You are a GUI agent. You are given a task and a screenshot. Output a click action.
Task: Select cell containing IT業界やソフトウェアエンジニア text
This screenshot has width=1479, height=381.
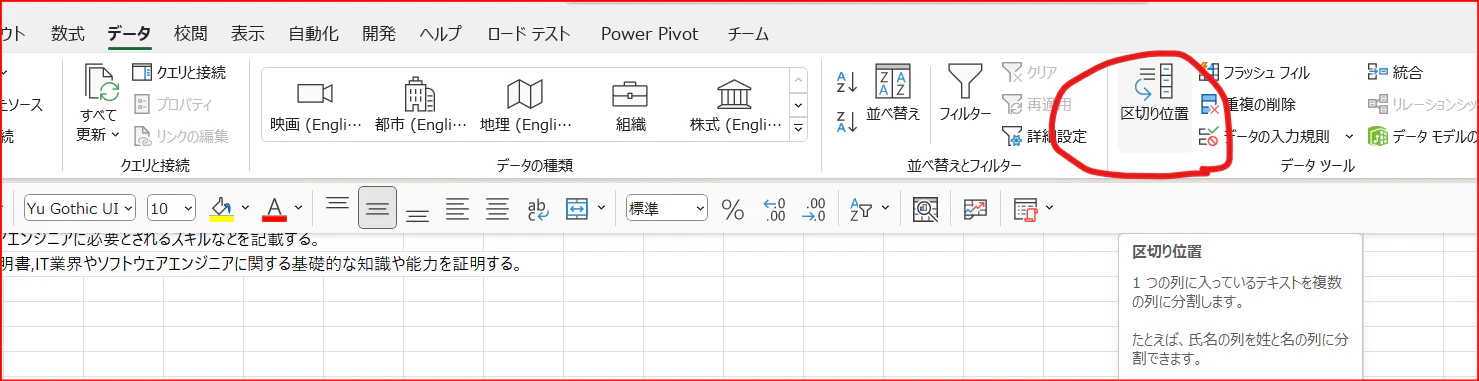click(262, 264)
